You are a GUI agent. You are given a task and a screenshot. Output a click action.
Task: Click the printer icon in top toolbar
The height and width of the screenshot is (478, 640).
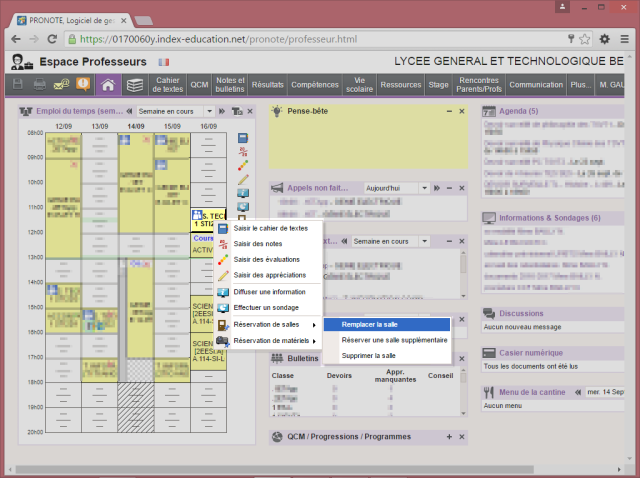pyautogui.click(x=38, y=86)
